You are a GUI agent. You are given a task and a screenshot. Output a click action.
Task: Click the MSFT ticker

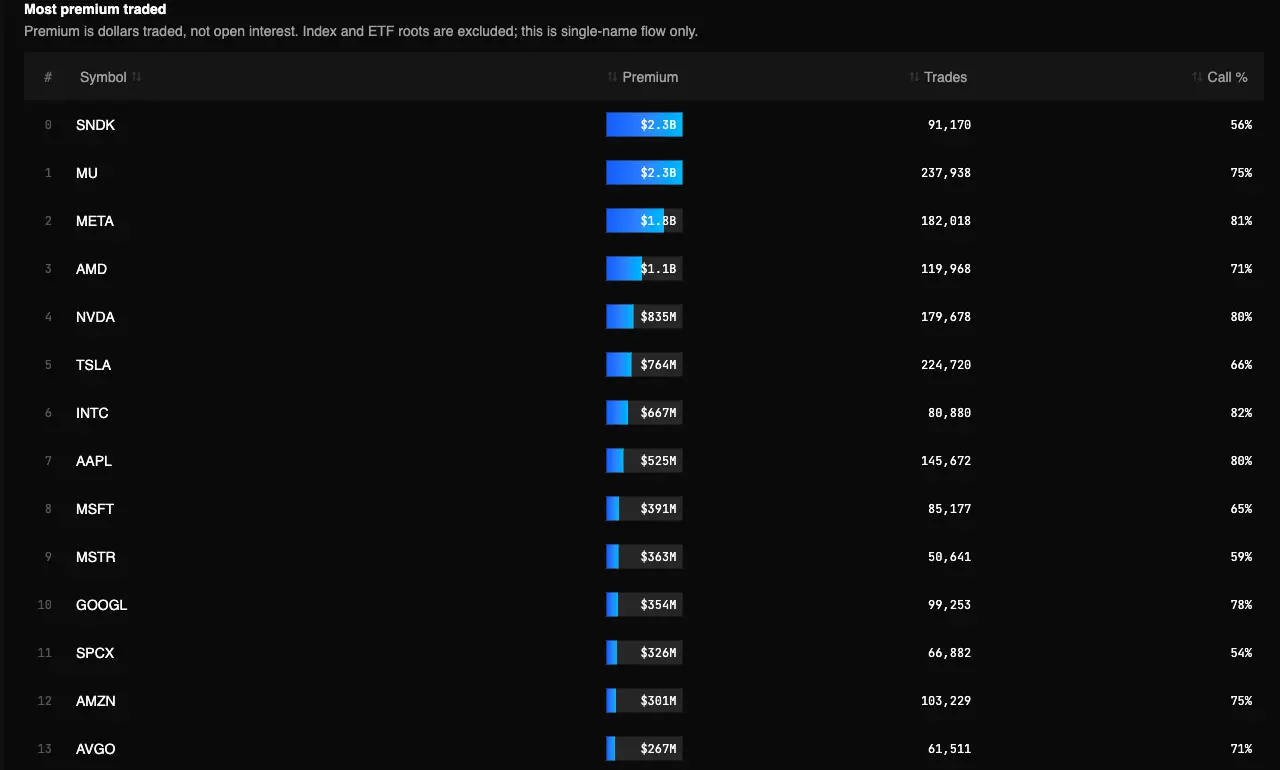(x=95, y=509)
